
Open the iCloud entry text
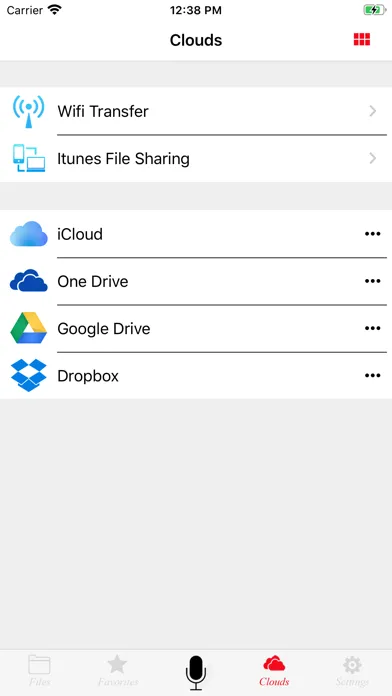[x=80, y=234]
